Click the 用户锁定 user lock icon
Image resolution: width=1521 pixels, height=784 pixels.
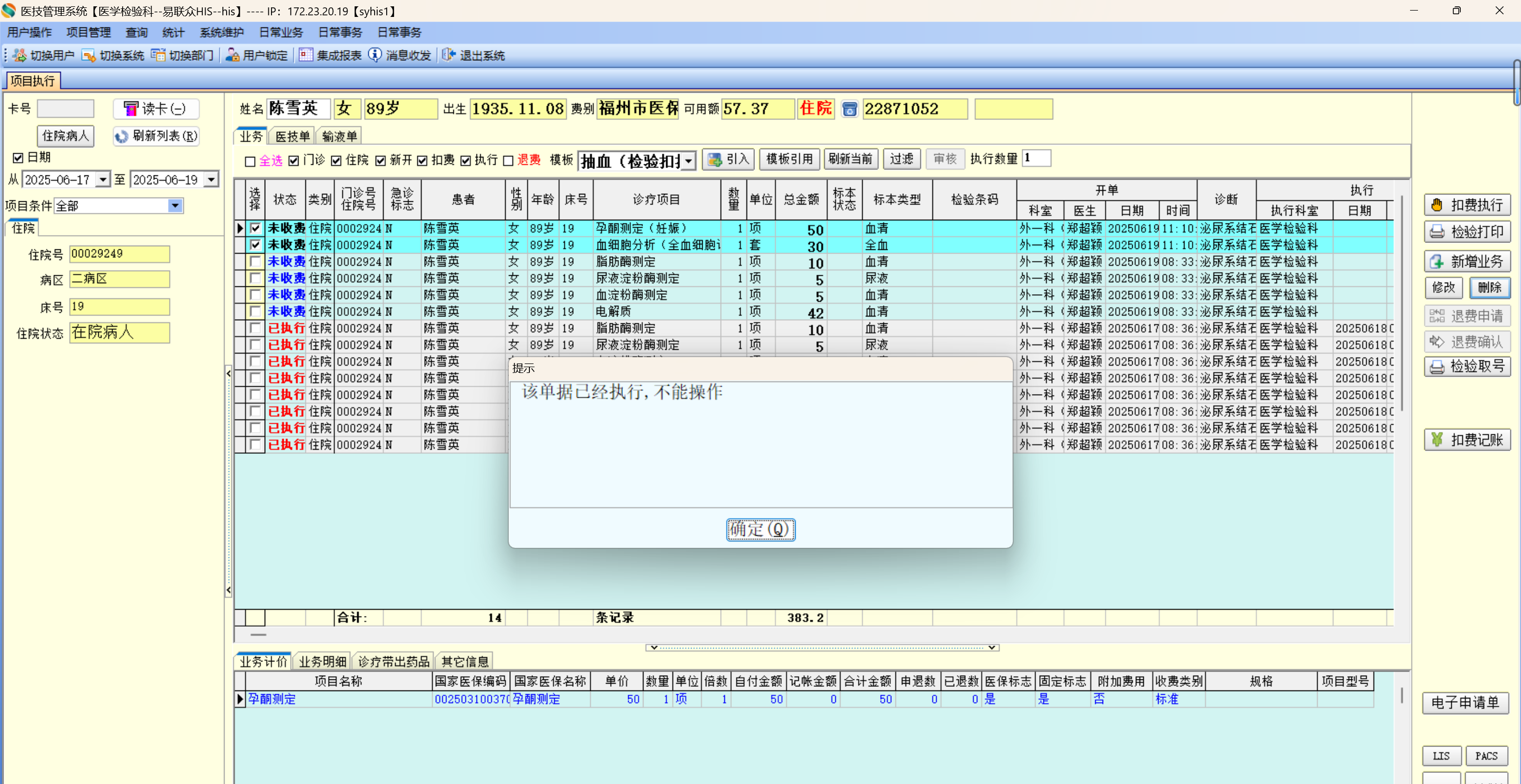[232, 55]
